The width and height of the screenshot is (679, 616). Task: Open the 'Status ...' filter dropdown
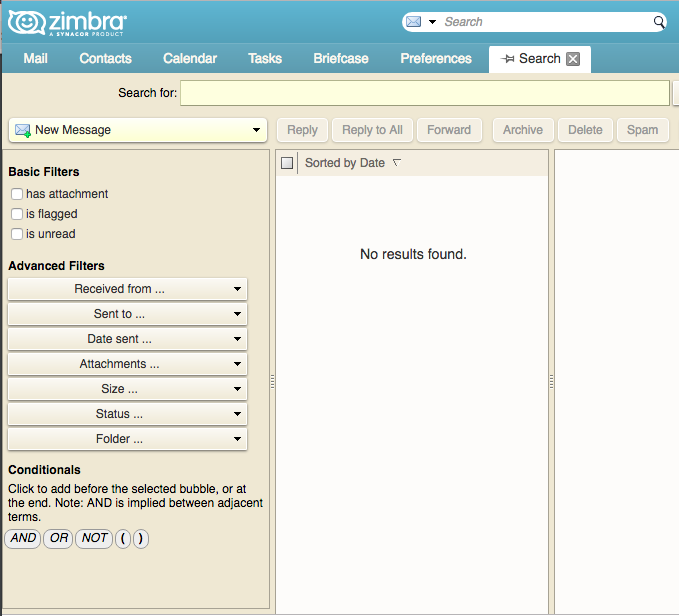127,414
